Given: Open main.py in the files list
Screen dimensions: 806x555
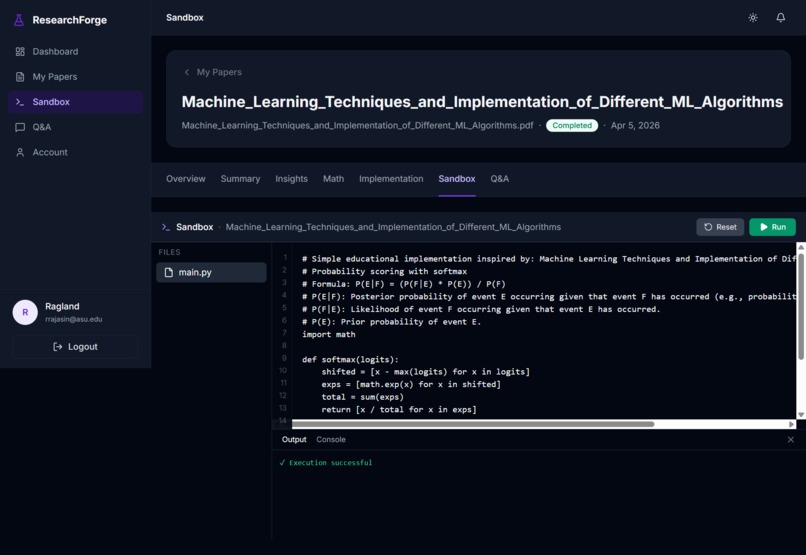Looking at the screenshot, I should pos(211,272).
